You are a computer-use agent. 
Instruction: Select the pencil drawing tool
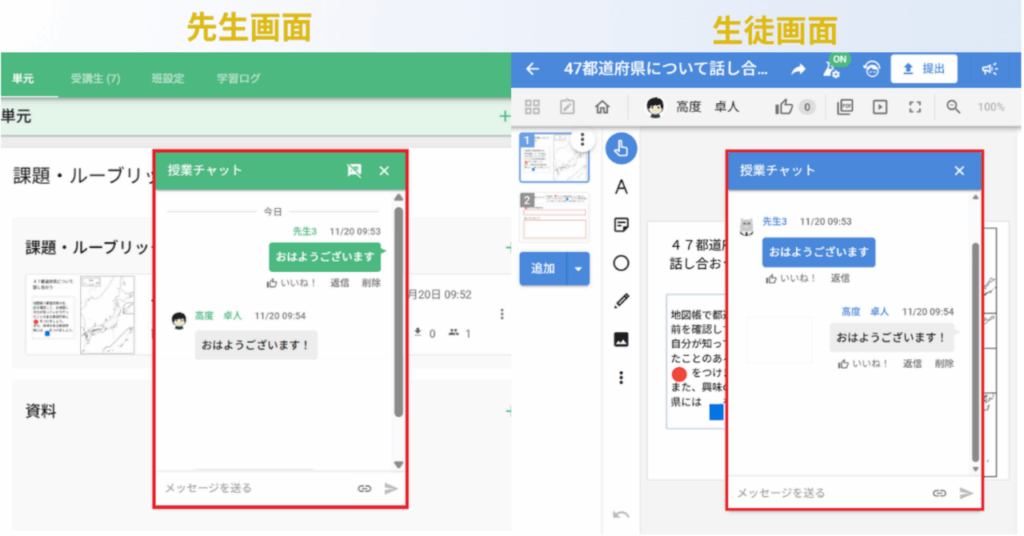point(621,301)
